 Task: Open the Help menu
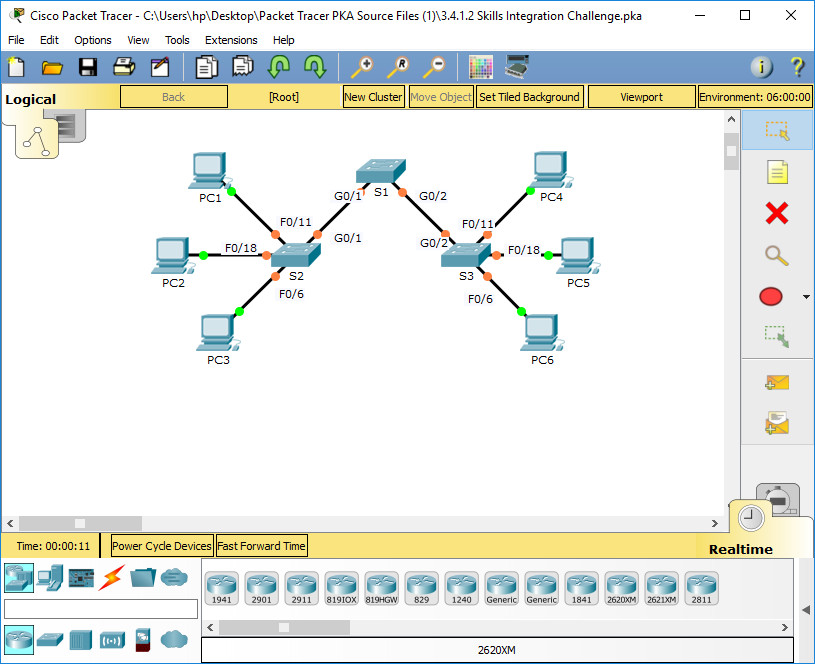(283, 40)
